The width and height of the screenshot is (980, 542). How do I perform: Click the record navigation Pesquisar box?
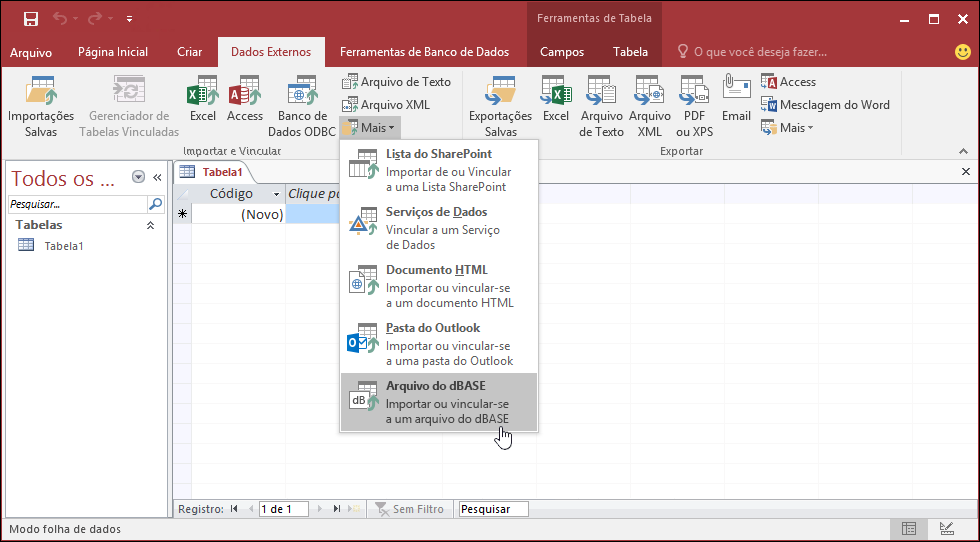[x=494, y=509]
